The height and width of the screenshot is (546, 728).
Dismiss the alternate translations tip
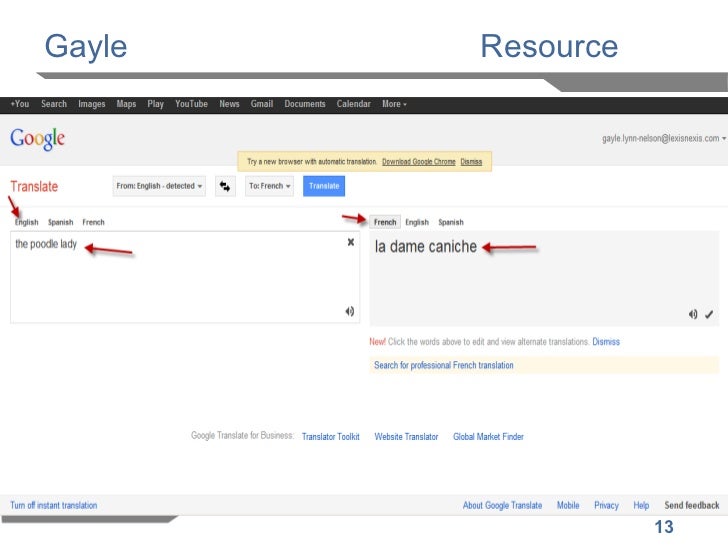[606, 342]
